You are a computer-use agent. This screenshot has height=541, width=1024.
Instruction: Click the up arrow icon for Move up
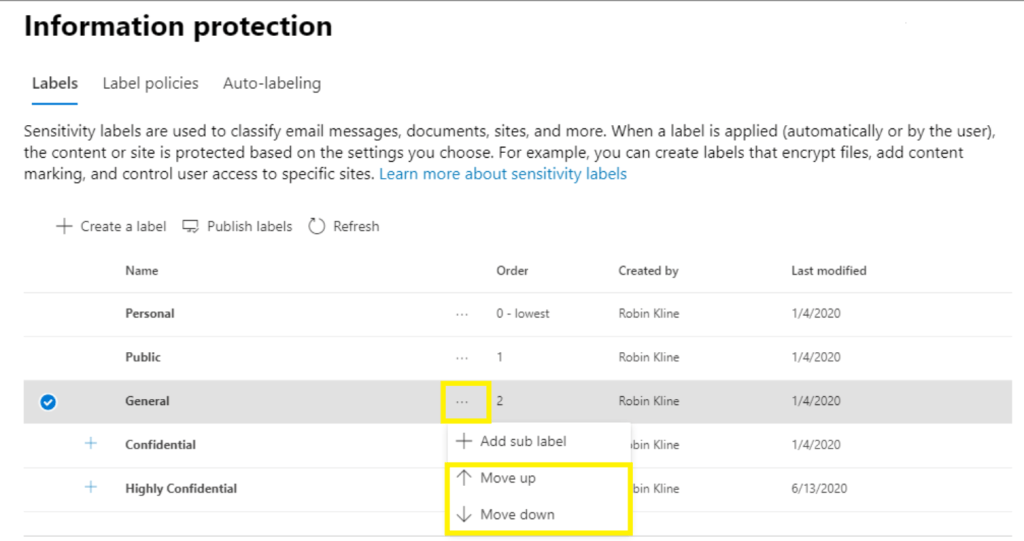464,478
